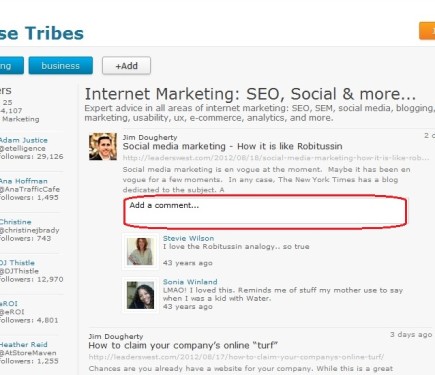Visit eROI member profile link
Image resolution: width=435 pixels, height=375 pixels.
pyautogui.click(x=9, y=304)
